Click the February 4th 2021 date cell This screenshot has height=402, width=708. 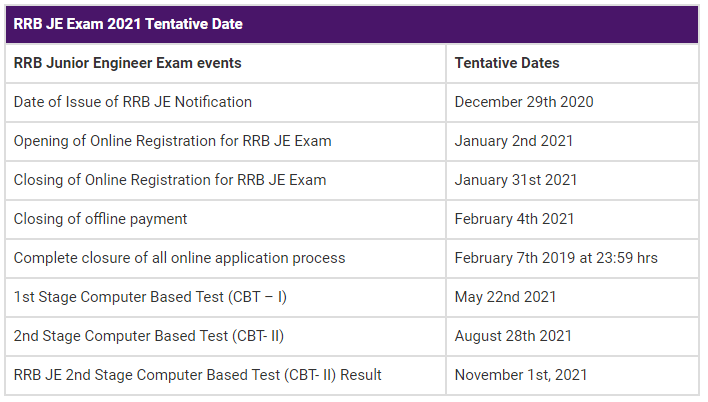coord(572,219)
